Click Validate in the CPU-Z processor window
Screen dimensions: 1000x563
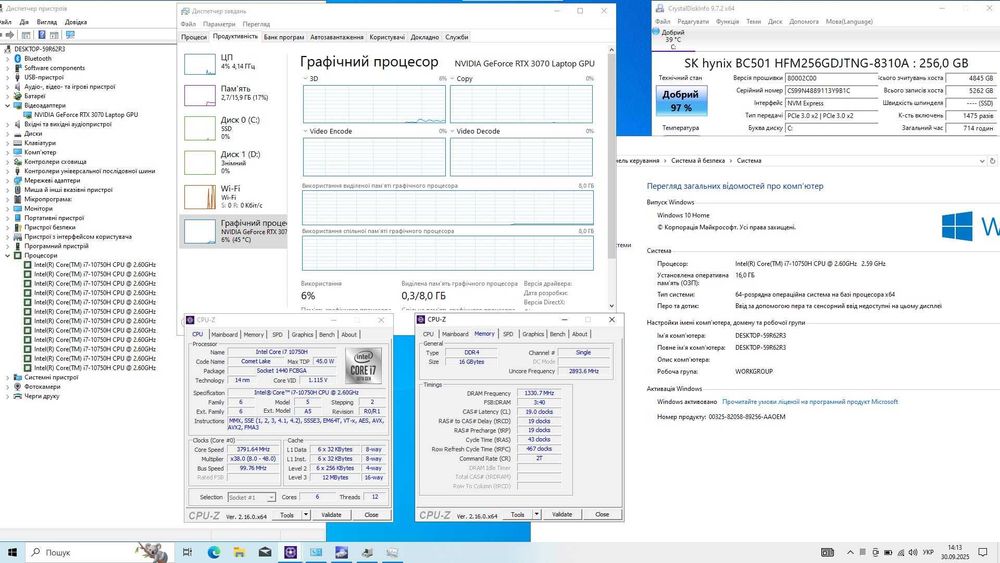click(x=331, y=515)
